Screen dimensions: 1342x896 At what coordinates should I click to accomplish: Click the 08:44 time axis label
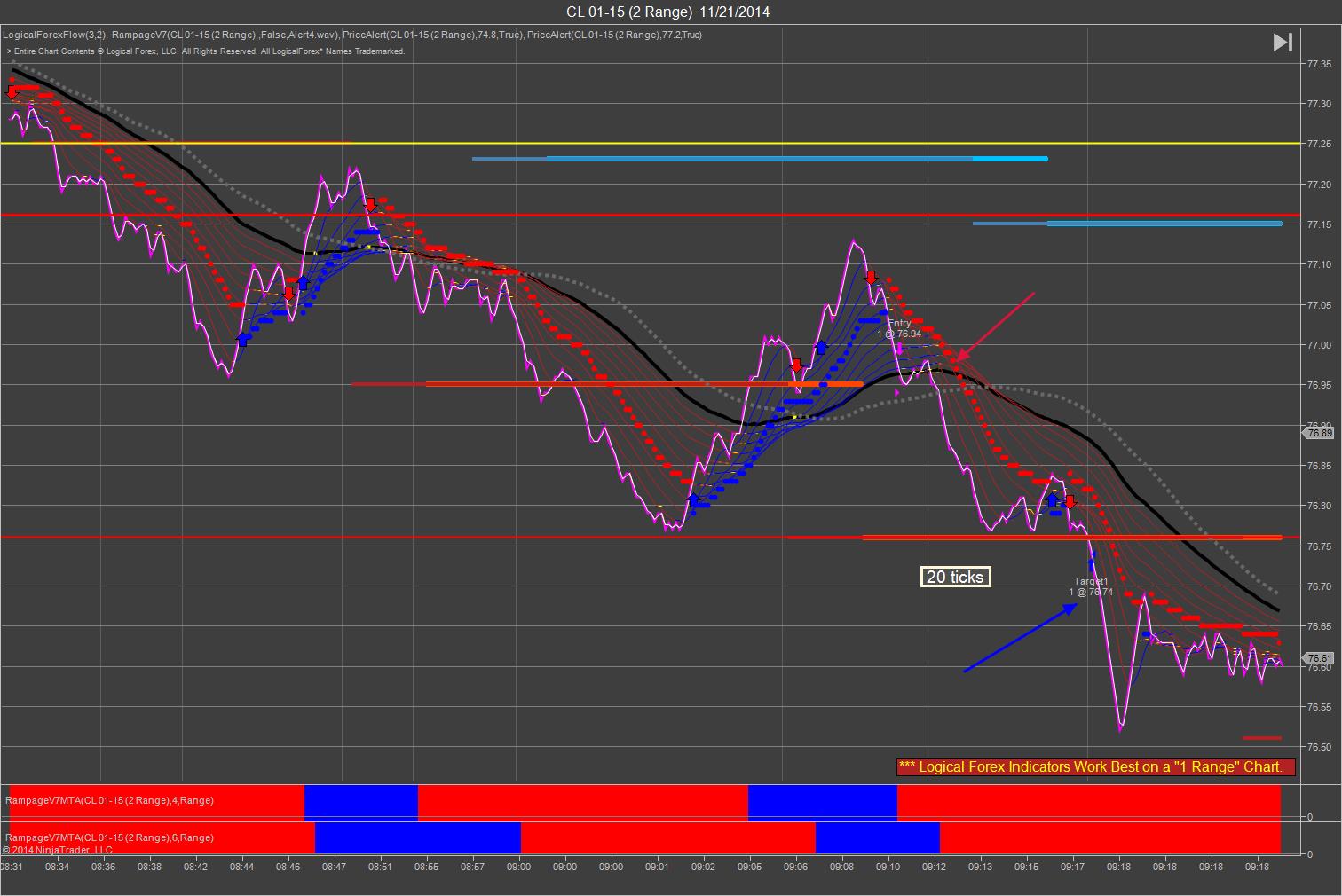click(x=242, y=867)
